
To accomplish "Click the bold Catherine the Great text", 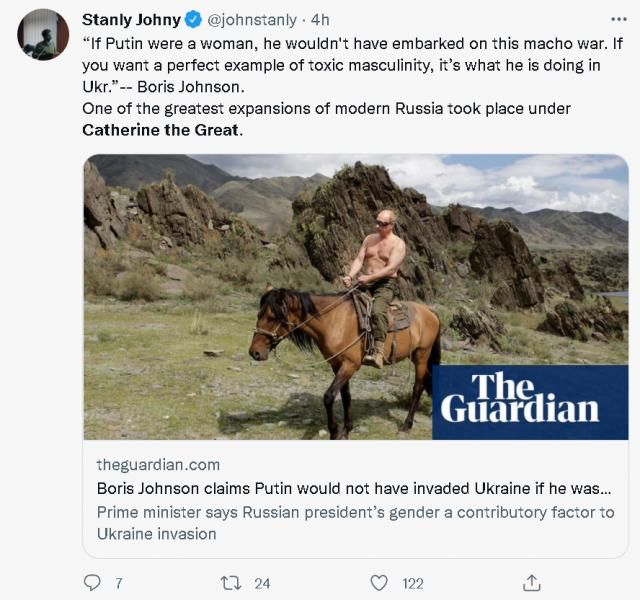I will tap(162, 129).
